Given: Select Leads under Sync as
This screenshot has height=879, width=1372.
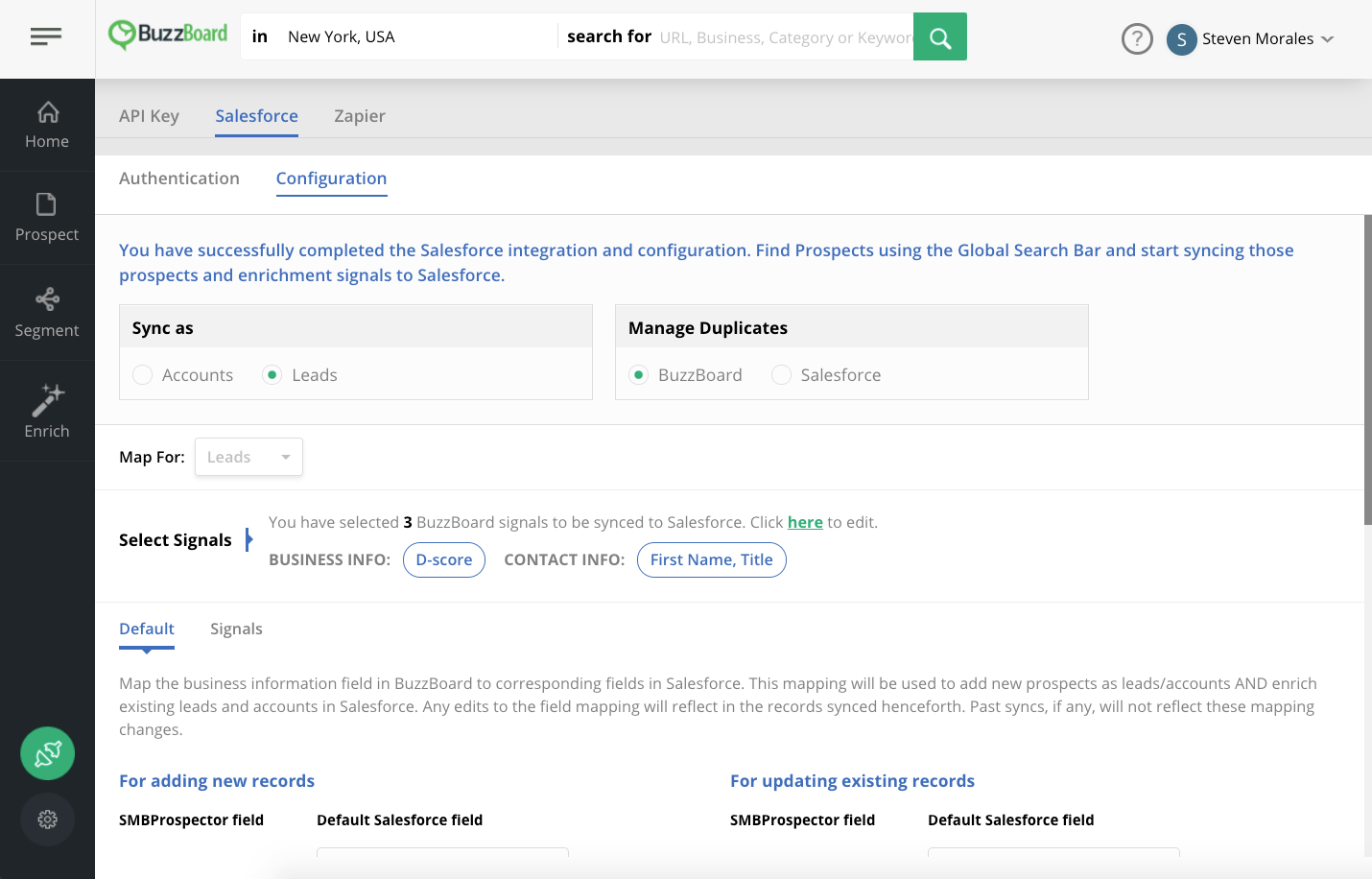Looking at the screenshot, I should (272, 375).
